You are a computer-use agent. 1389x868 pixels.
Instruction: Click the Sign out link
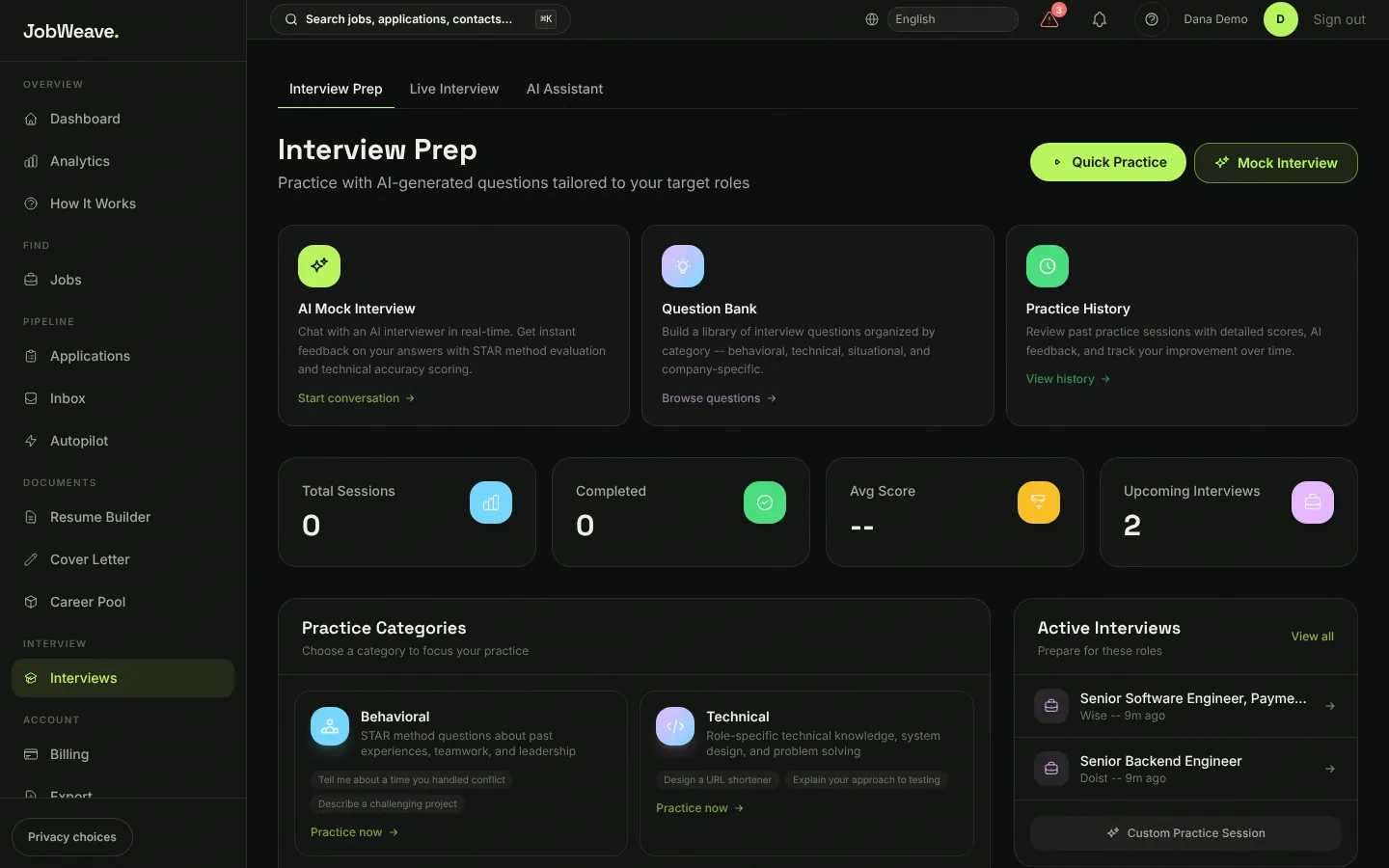click(1339, 19)
